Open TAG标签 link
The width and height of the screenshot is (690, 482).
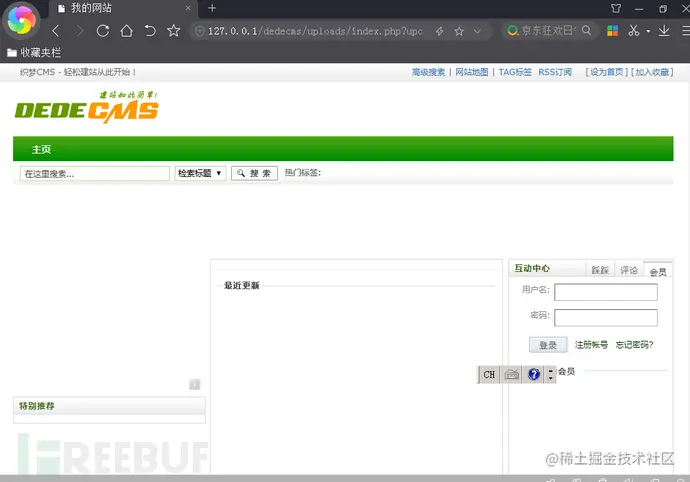(x=515, y=72)
